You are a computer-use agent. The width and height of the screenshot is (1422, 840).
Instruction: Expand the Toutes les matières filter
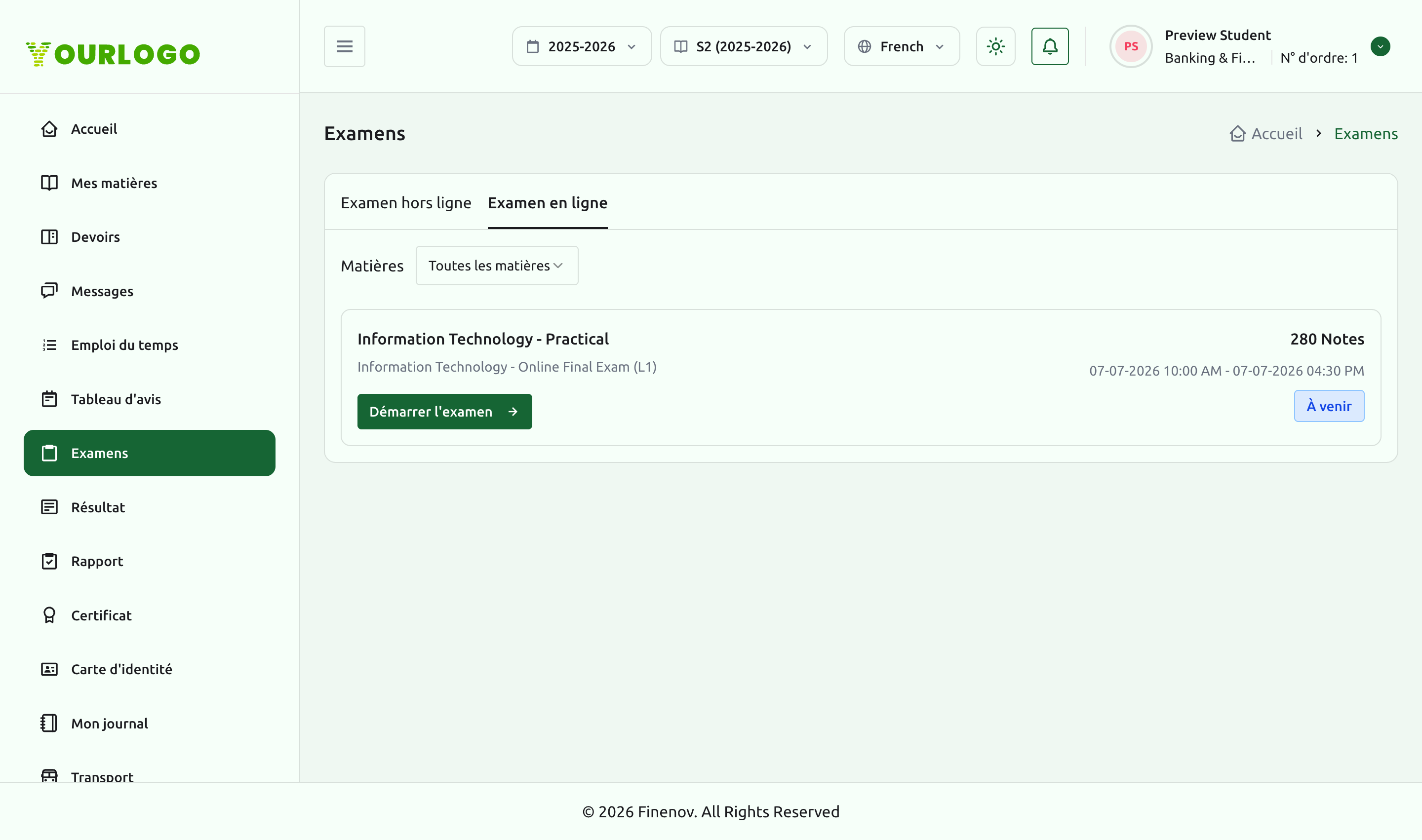pyautogui.click(x=497, y=266)
